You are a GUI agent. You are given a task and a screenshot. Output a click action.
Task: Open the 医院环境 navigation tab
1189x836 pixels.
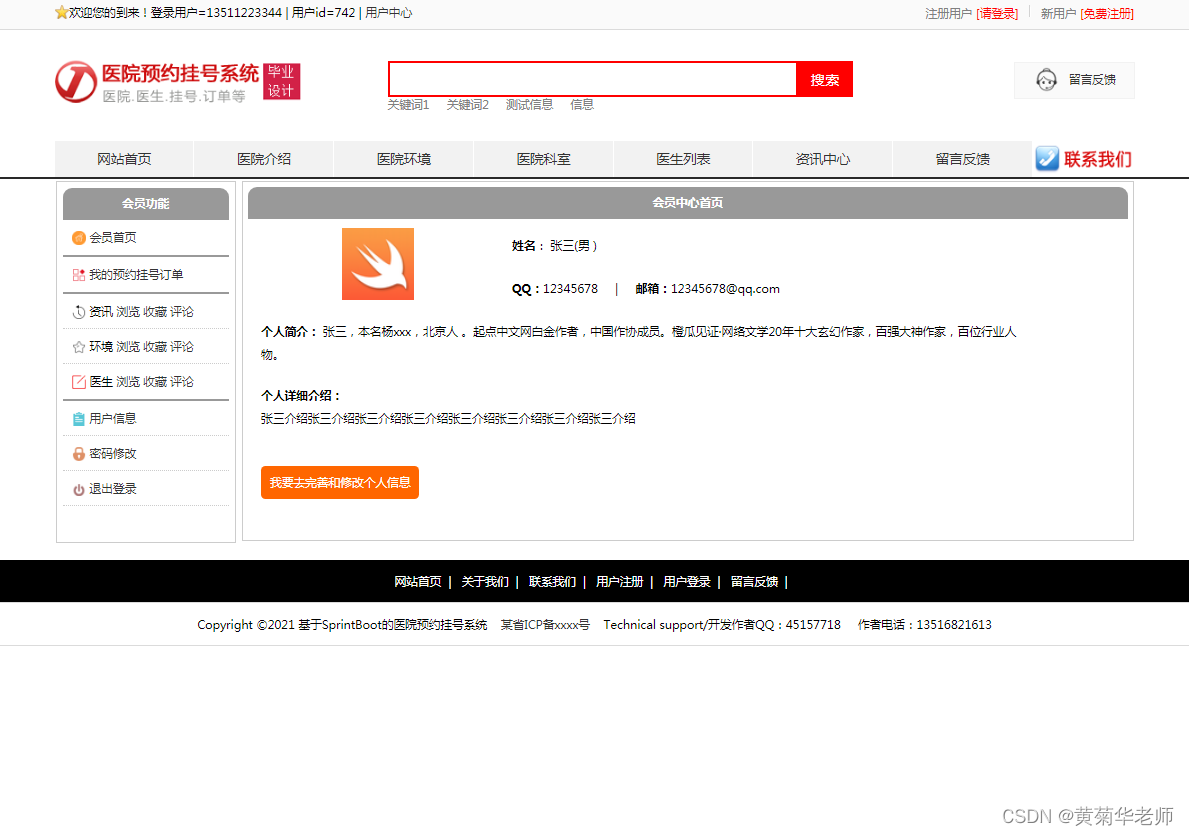[404, 159]
